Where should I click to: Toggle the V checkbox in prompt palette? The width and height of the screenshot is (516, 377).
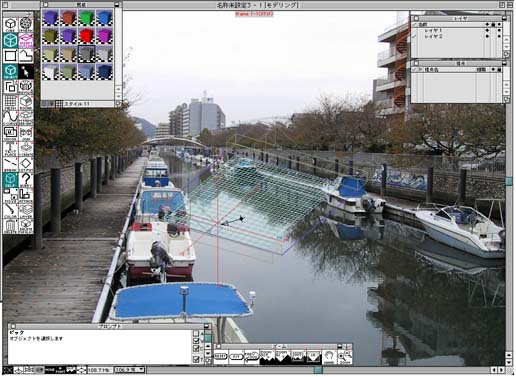click(x=196, y=341)
